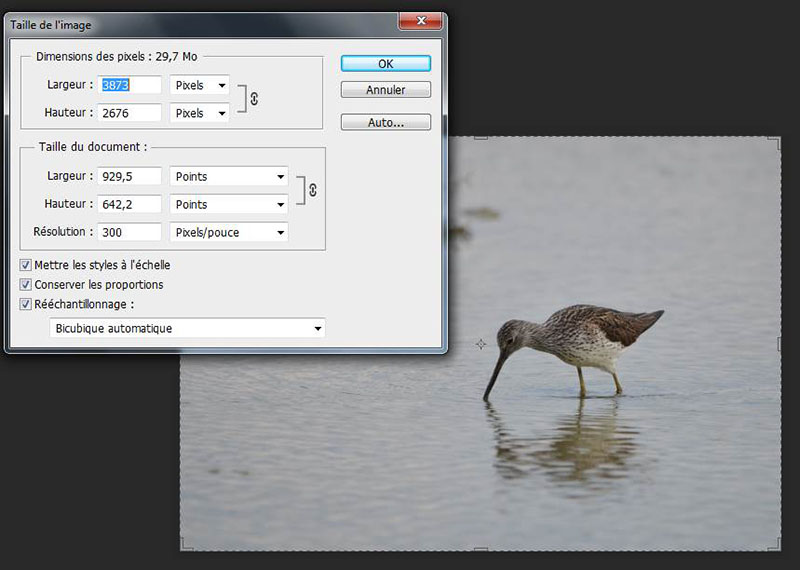The image size is (800, 570).
Task: Disable the Rééchantillonnage checkbox
Action: tap(26, 304)
